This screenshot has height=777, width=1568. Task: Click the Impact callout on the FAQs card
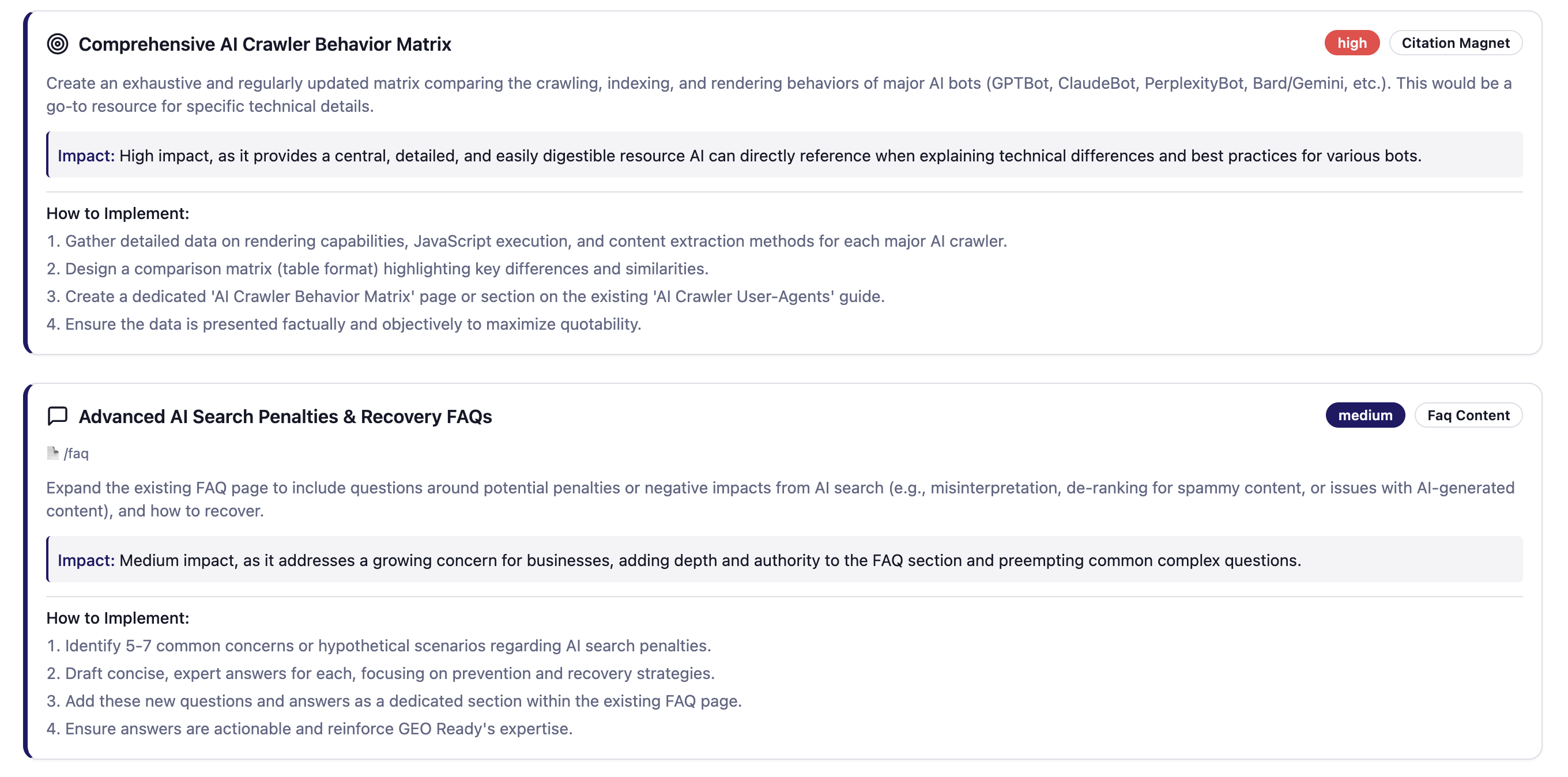(x=779, y=560)
